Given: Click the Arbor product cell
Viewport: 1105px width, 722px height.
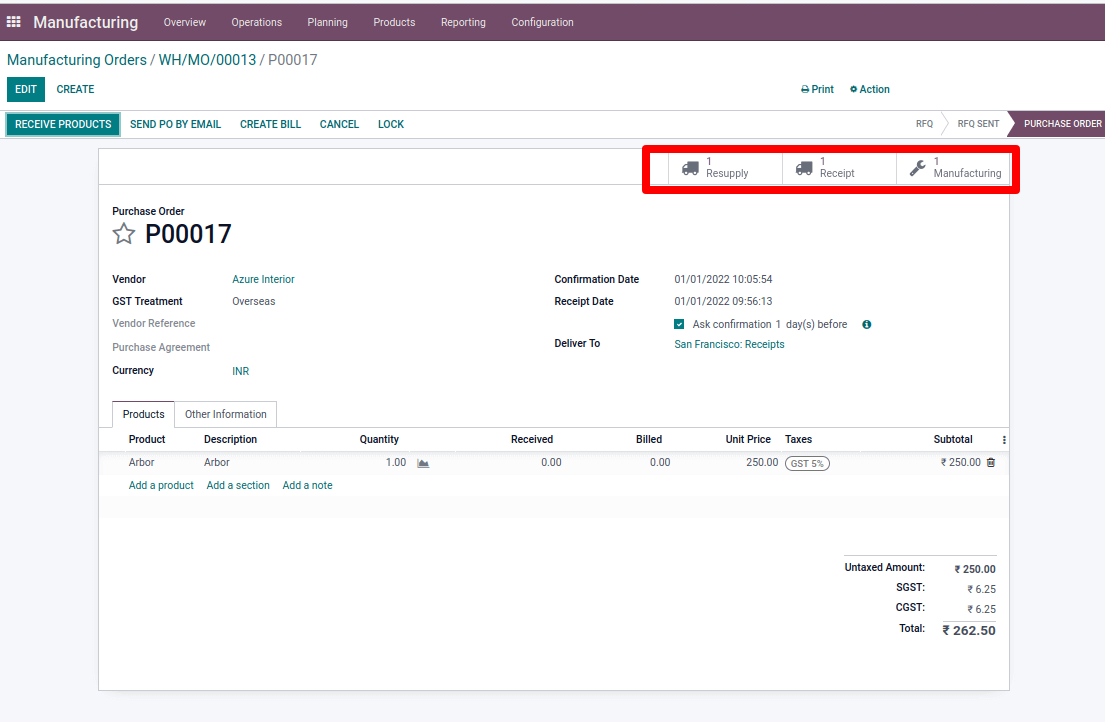Looking at the screenshot, I should click(142, 463).
